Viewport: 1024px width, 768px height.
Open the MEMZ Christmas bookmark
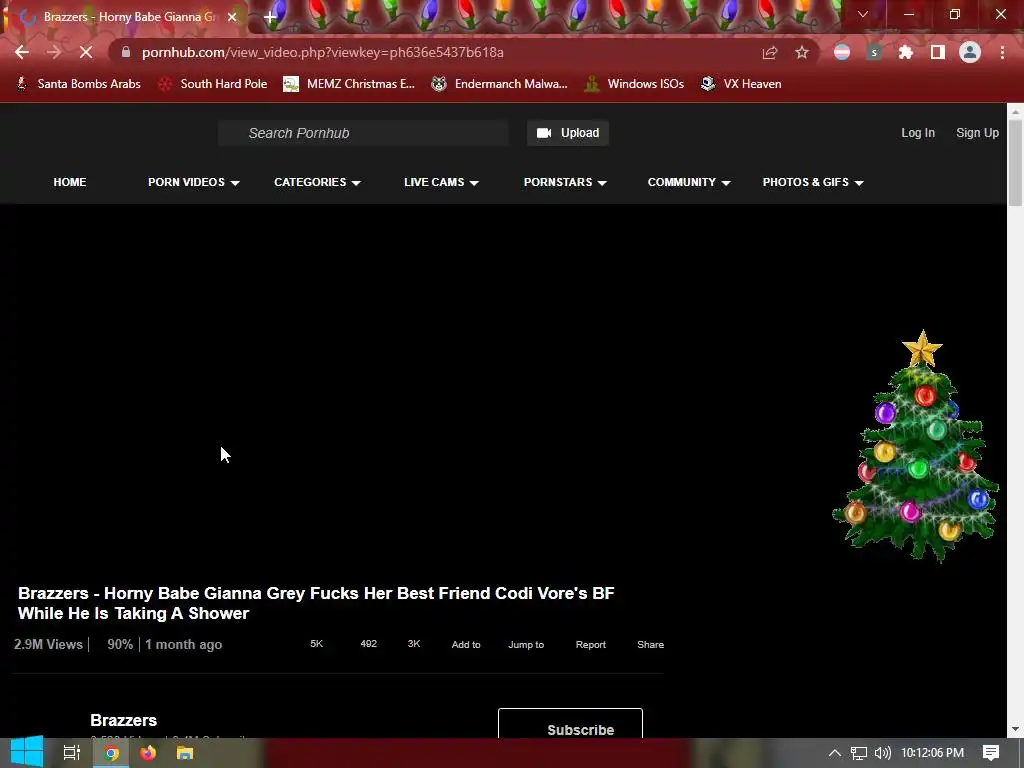tap(349, 84)
